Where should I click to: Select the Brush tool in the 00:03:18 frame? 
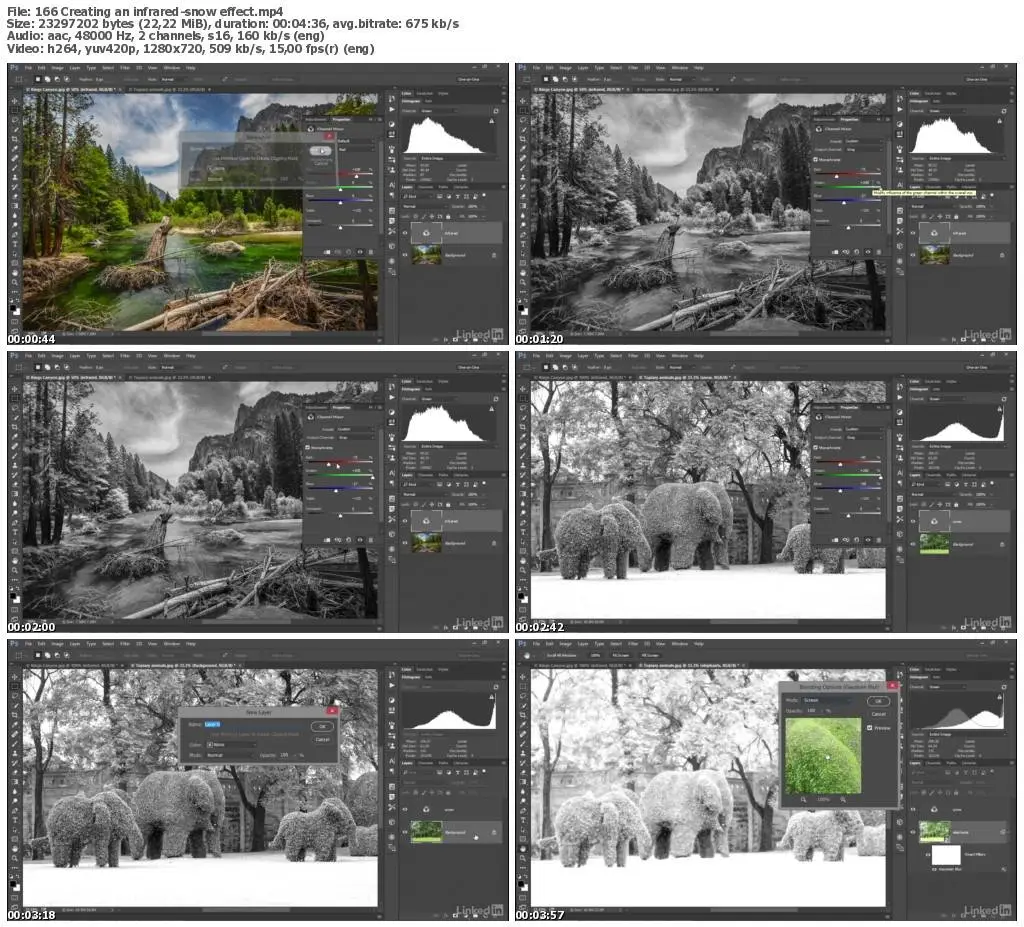point(14,743)
